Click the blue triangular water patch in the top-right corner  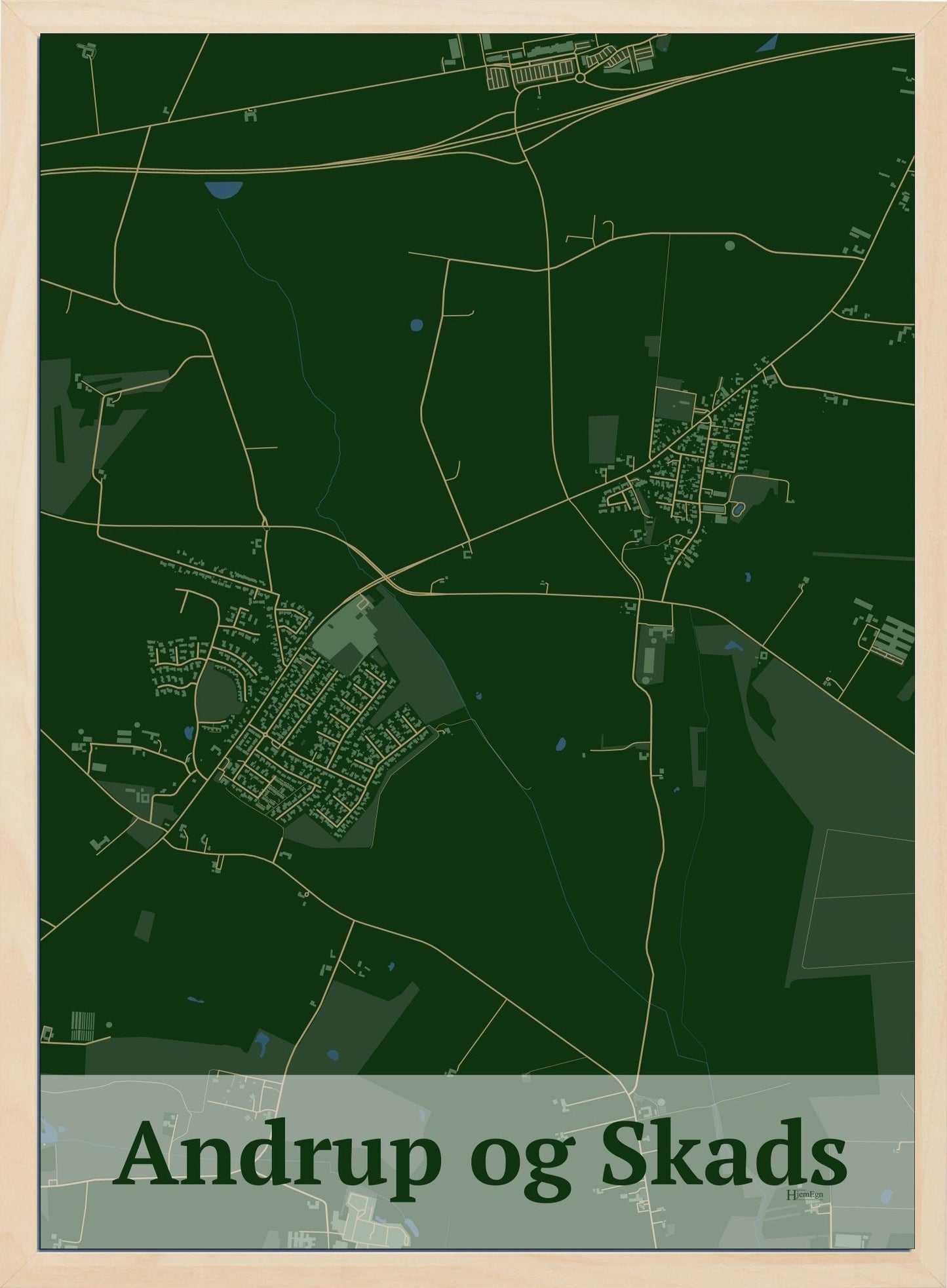767,45
